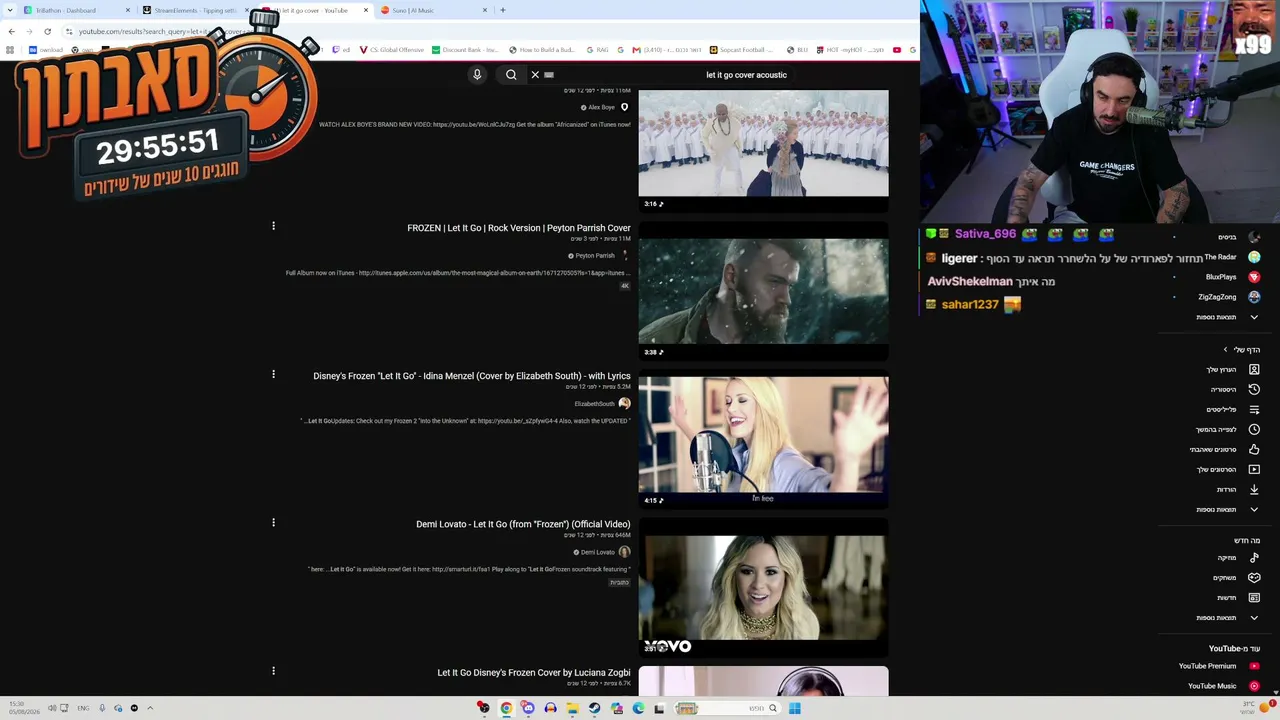Open more options for Peyton Parrish video
Image resolution: width=1280 pixels, height=720 pixels.
click(x=273, y=226)
